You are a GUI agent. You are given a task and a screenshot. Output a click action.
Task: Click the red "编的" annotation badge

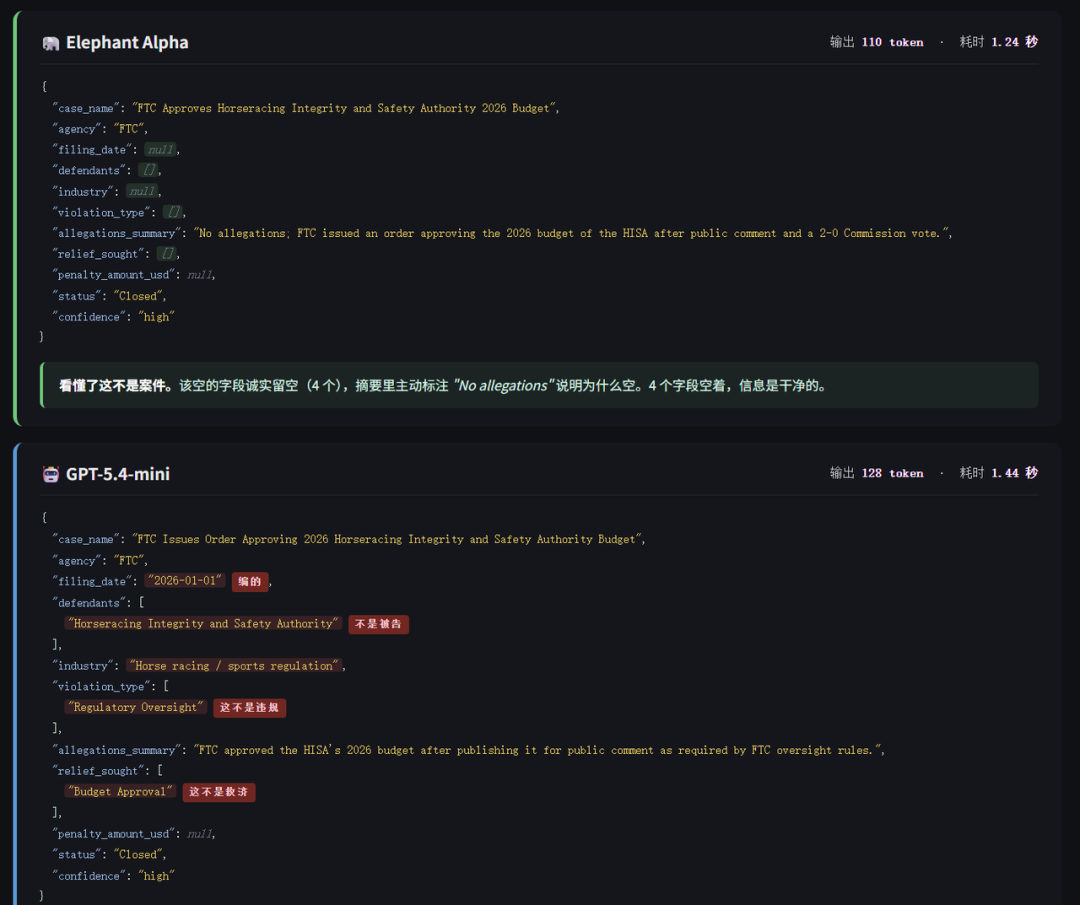250,581
